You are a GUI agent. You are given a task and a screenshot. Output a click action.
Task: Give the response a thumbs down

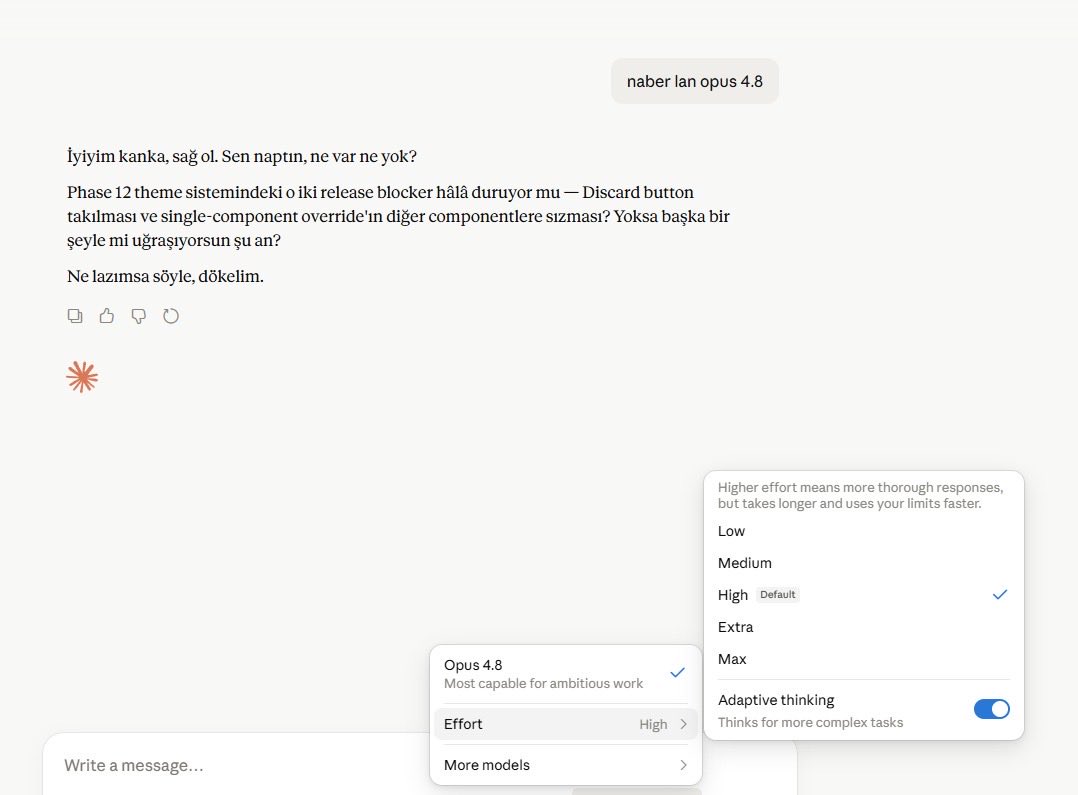pos(139,316)
